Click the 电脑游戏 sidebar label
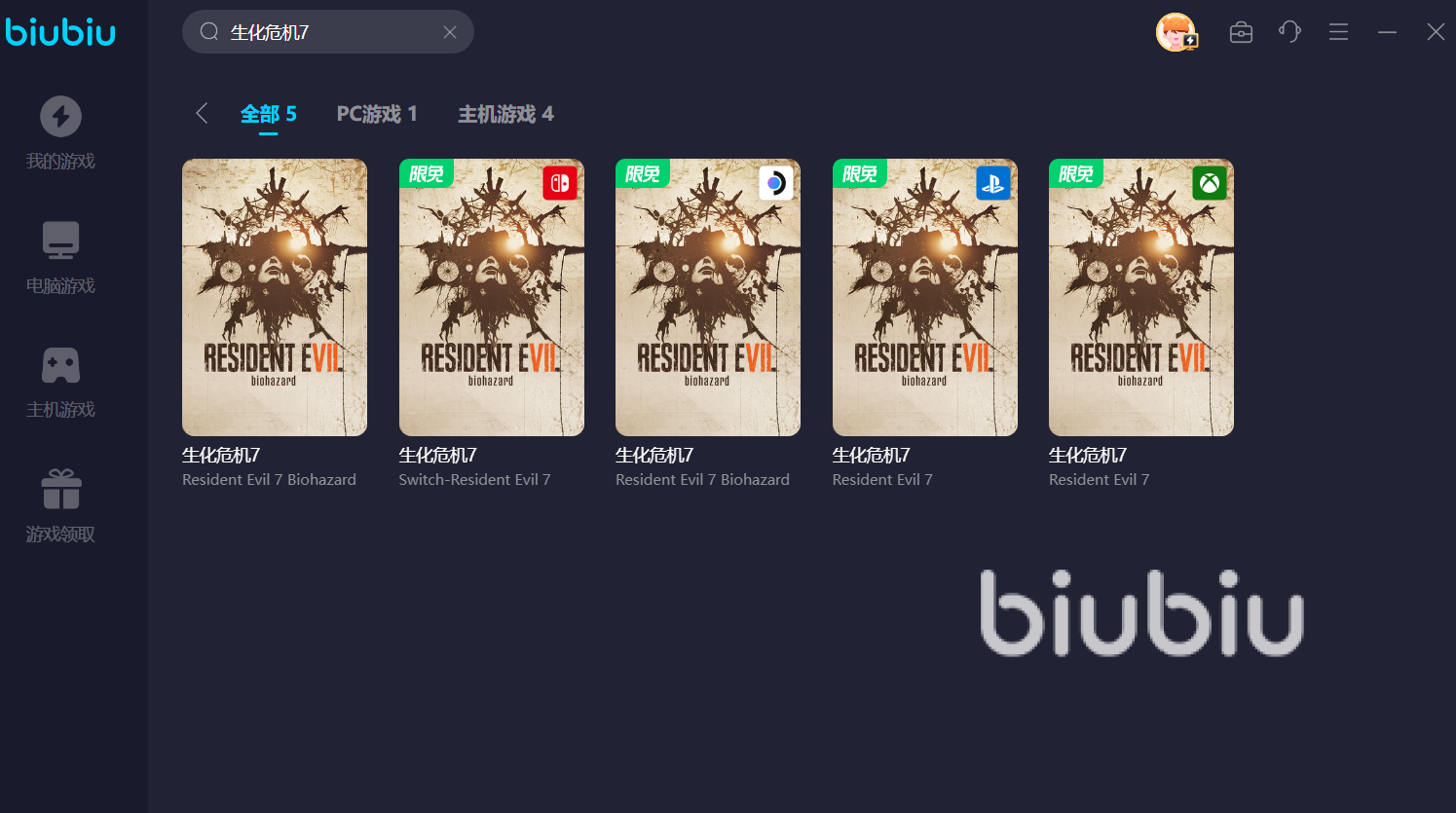Viewport: 1456px width, 813px height. pyautogui.click(x=60, y=286)
